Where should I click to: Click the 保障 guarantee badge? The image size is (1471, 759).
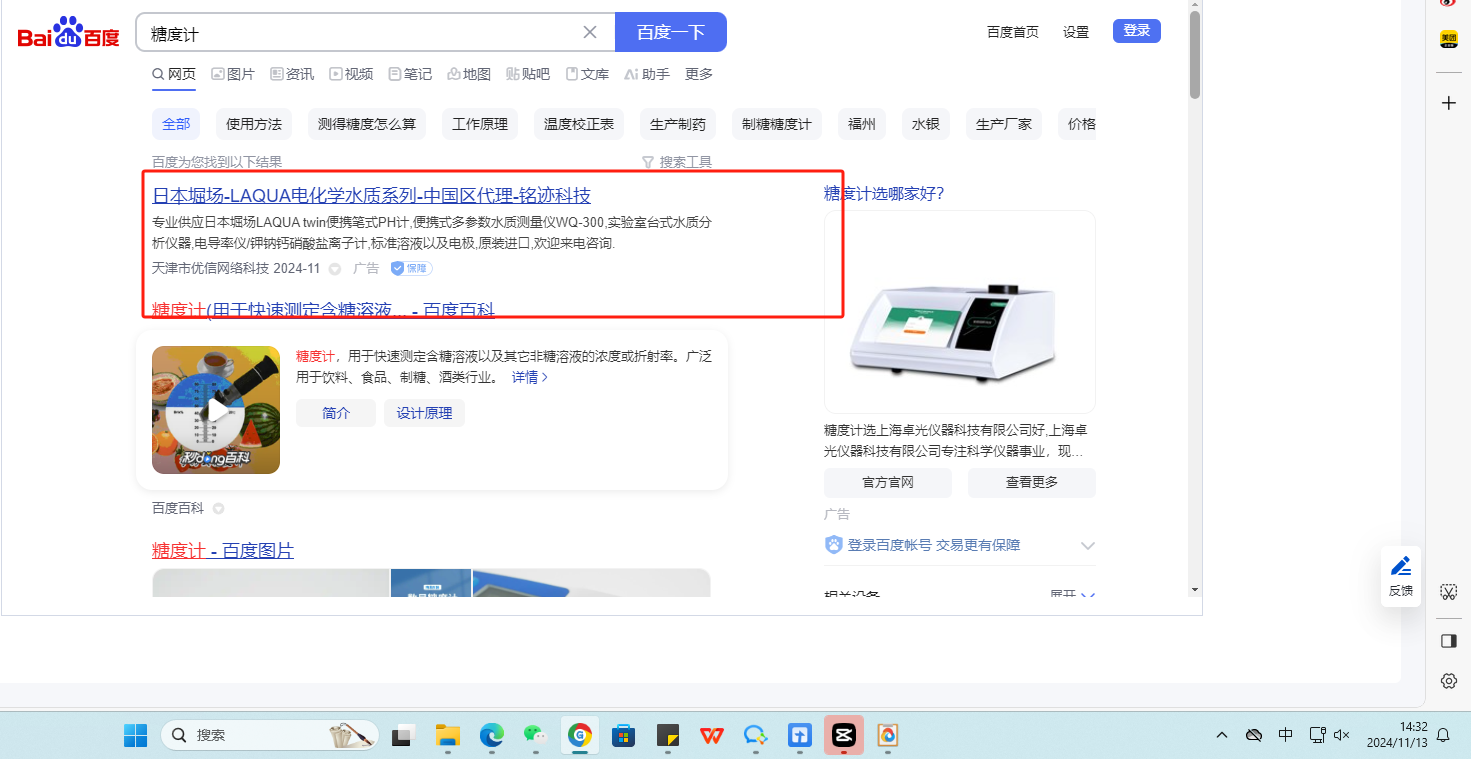pyautogui.click(x=411, y=269)
